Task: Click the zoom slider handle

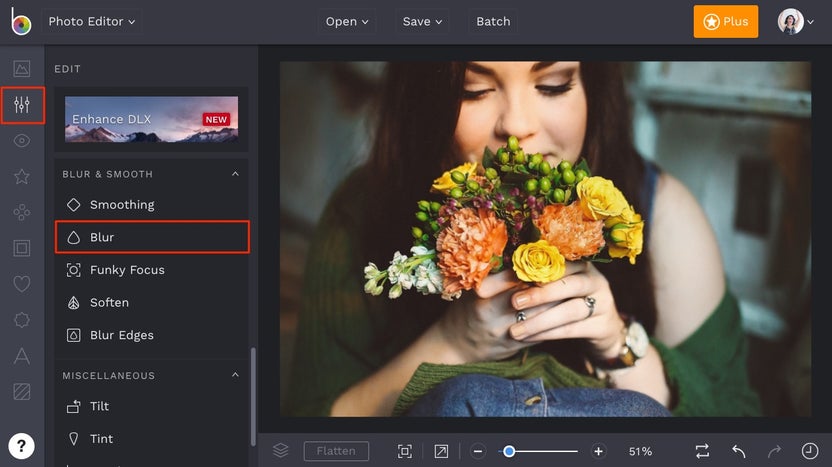Action: pos(509,451)
